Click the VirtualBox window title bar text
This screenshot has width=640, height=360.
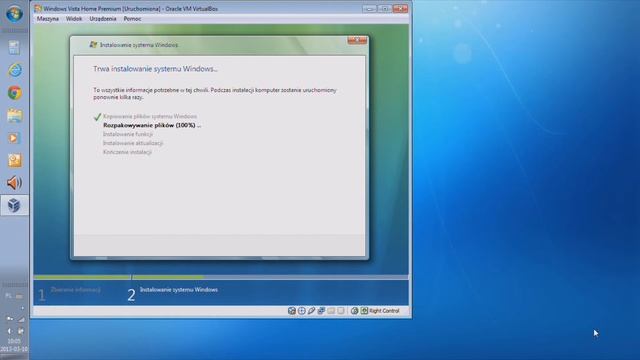pos(131,9)
